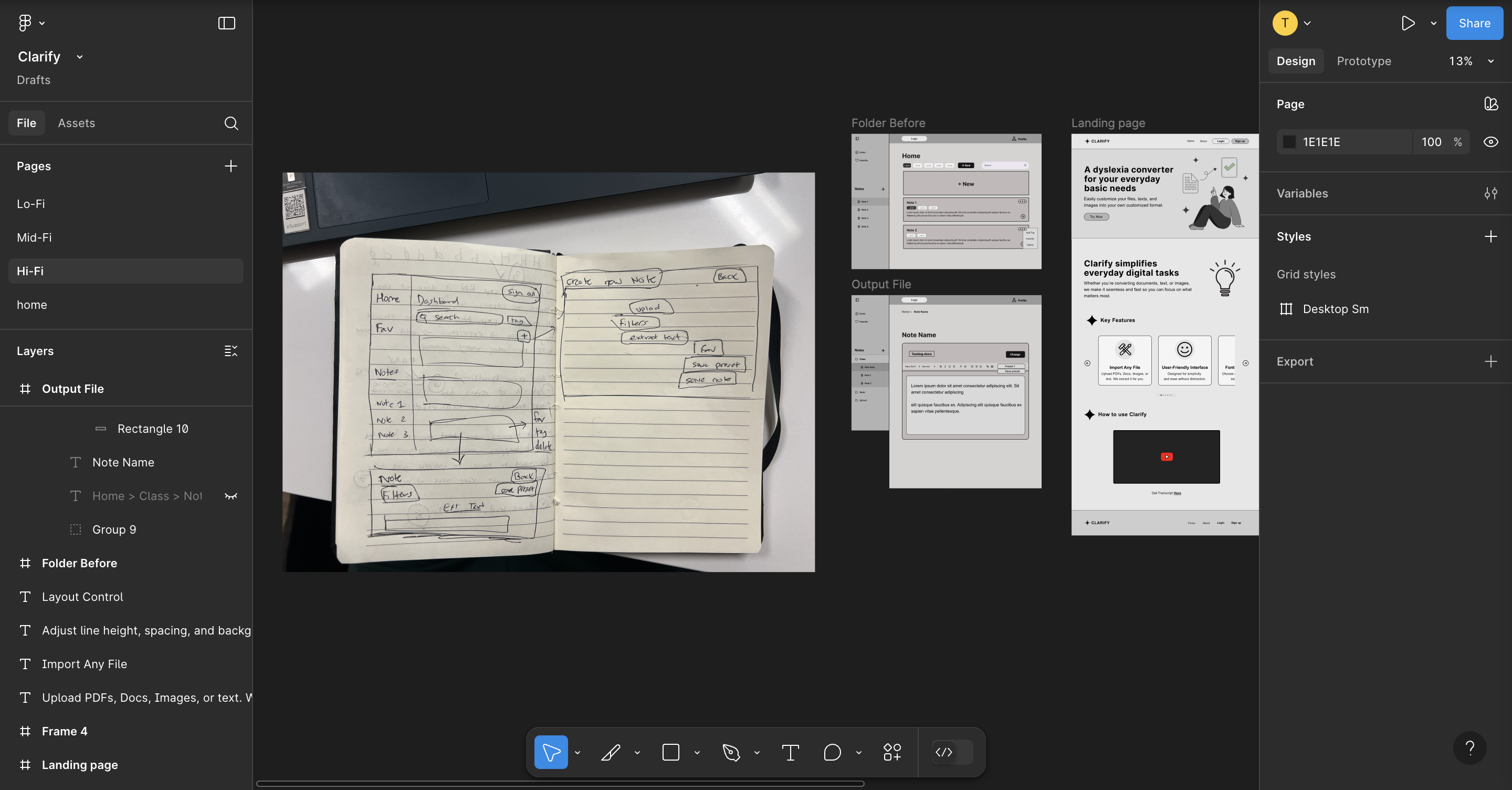Expand the Clarify file name dropdown
The height and width of the screenshot is (790, 1512).
pyautogui.click(x=80, y=57)
